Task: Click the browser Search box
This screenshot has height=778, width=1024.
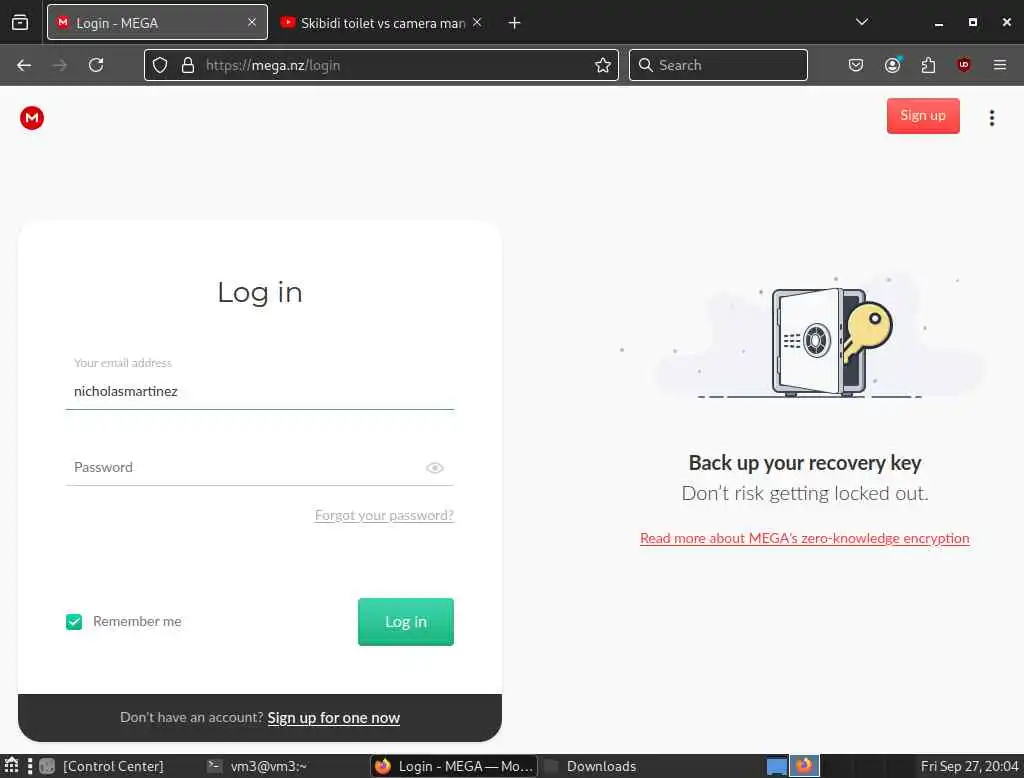Action: coord(718,65)
